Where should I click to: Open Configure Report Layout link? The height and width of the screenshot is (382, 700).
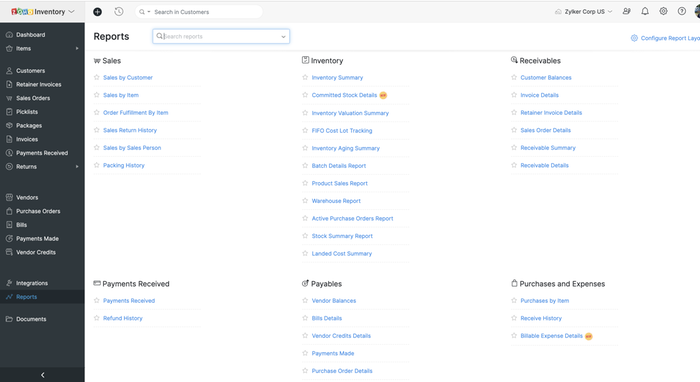point(670,38)
